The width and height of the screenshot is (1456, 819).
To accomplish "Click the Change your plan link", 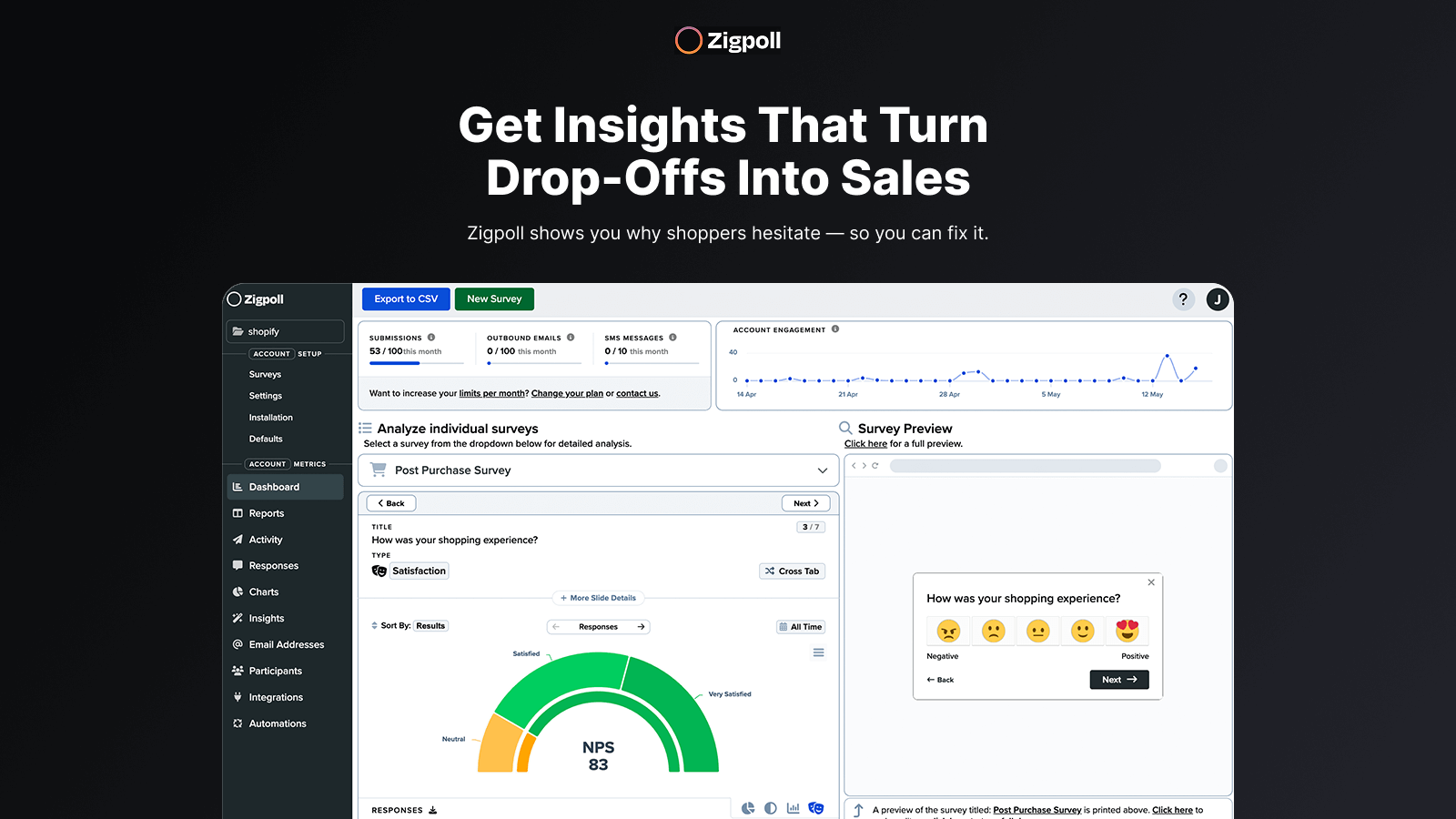I will pos(567,393).
